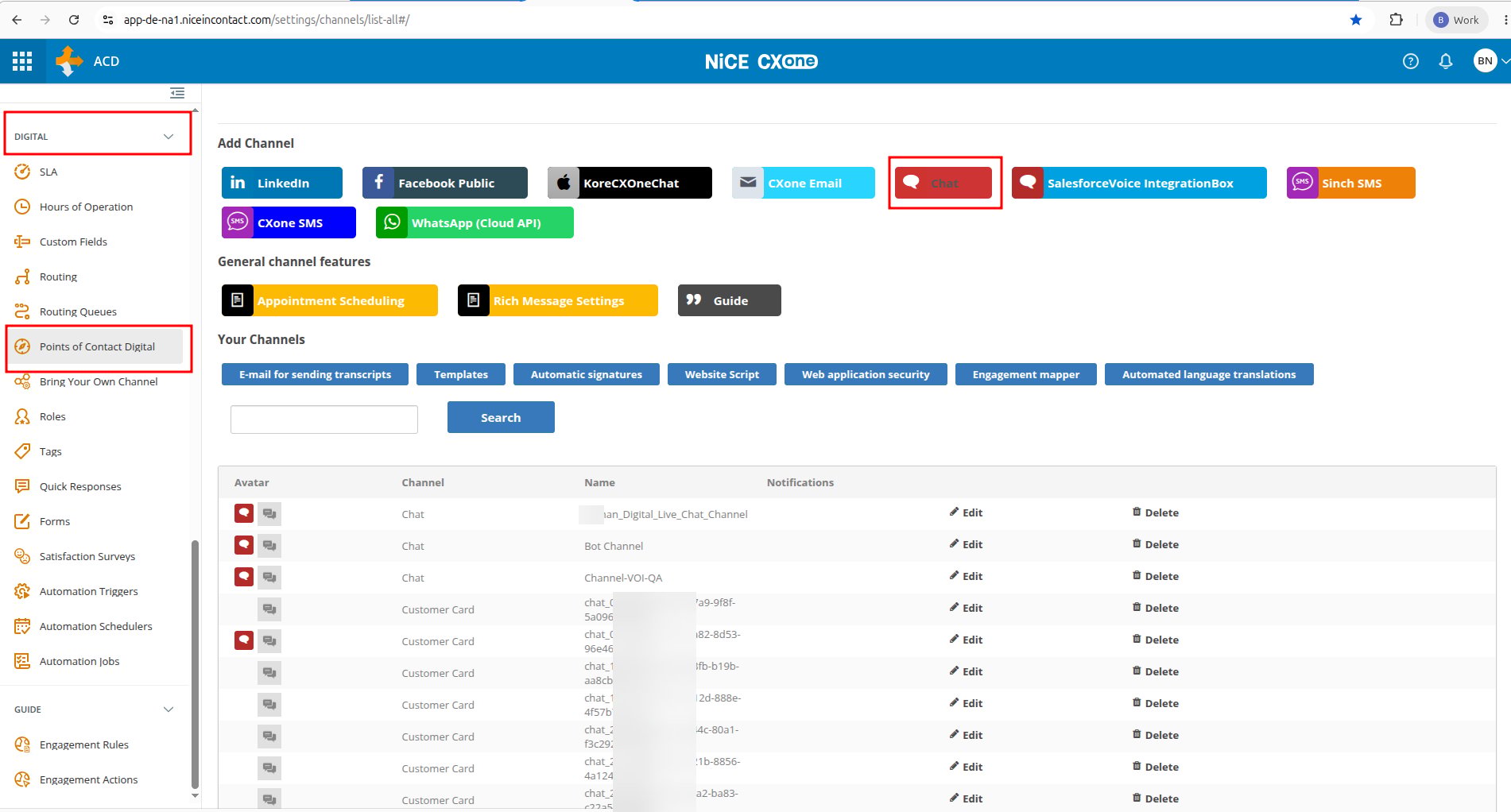
Task: Focus the channel search text box
Action: click(324, 420)
